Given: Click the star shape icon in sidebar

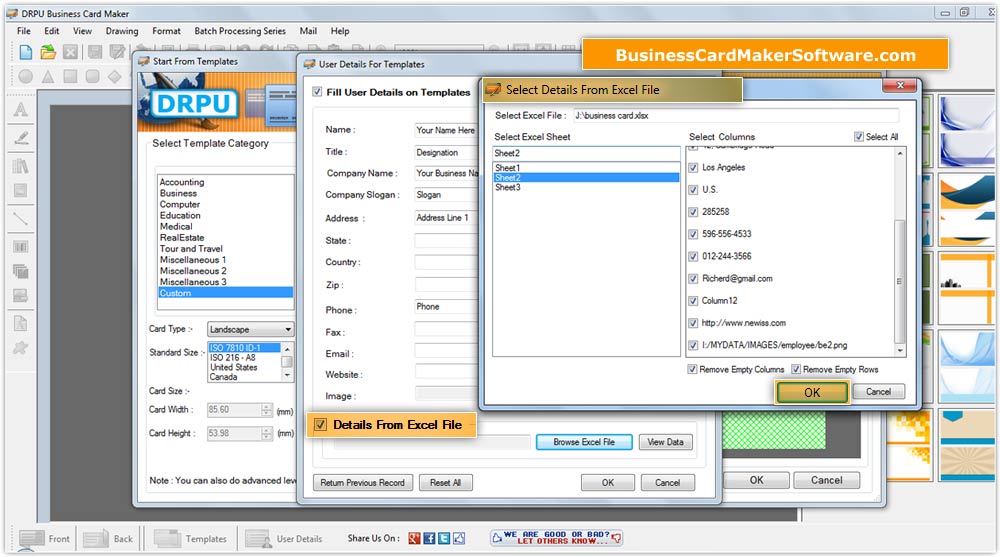Looking at the screenshot, I should pyautogui.click(x=20, y=348).
